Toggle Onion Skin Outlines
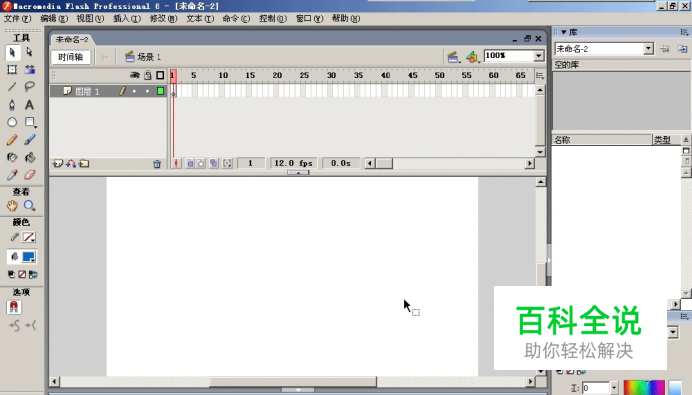 click(x=201, y=163)
